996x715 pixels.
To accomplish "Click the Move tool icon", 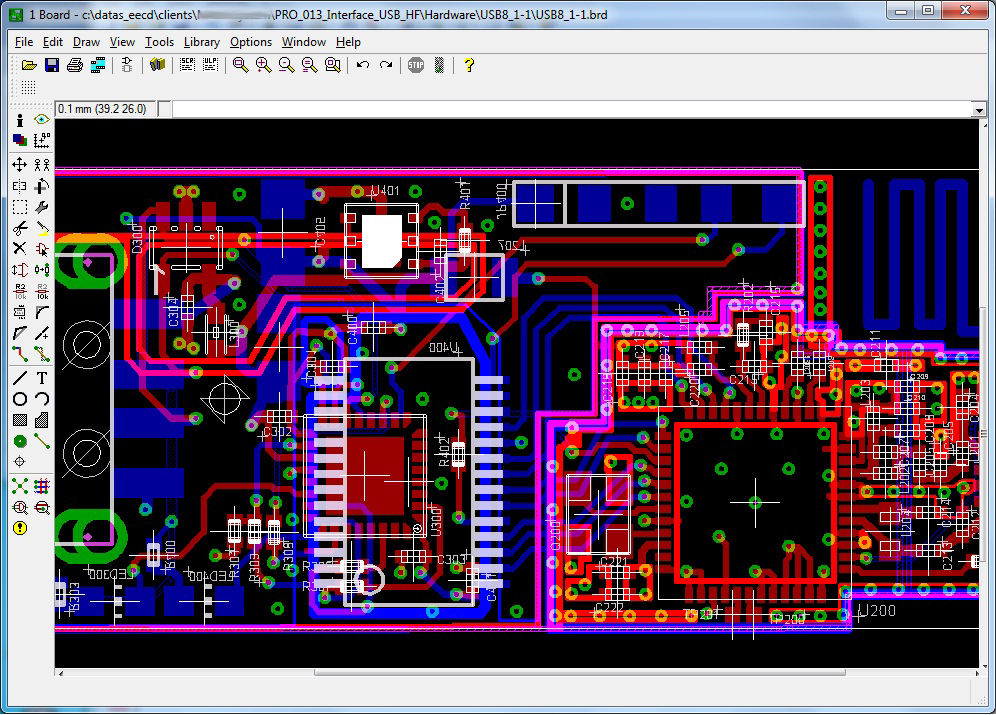I will (x=19, y=164).
